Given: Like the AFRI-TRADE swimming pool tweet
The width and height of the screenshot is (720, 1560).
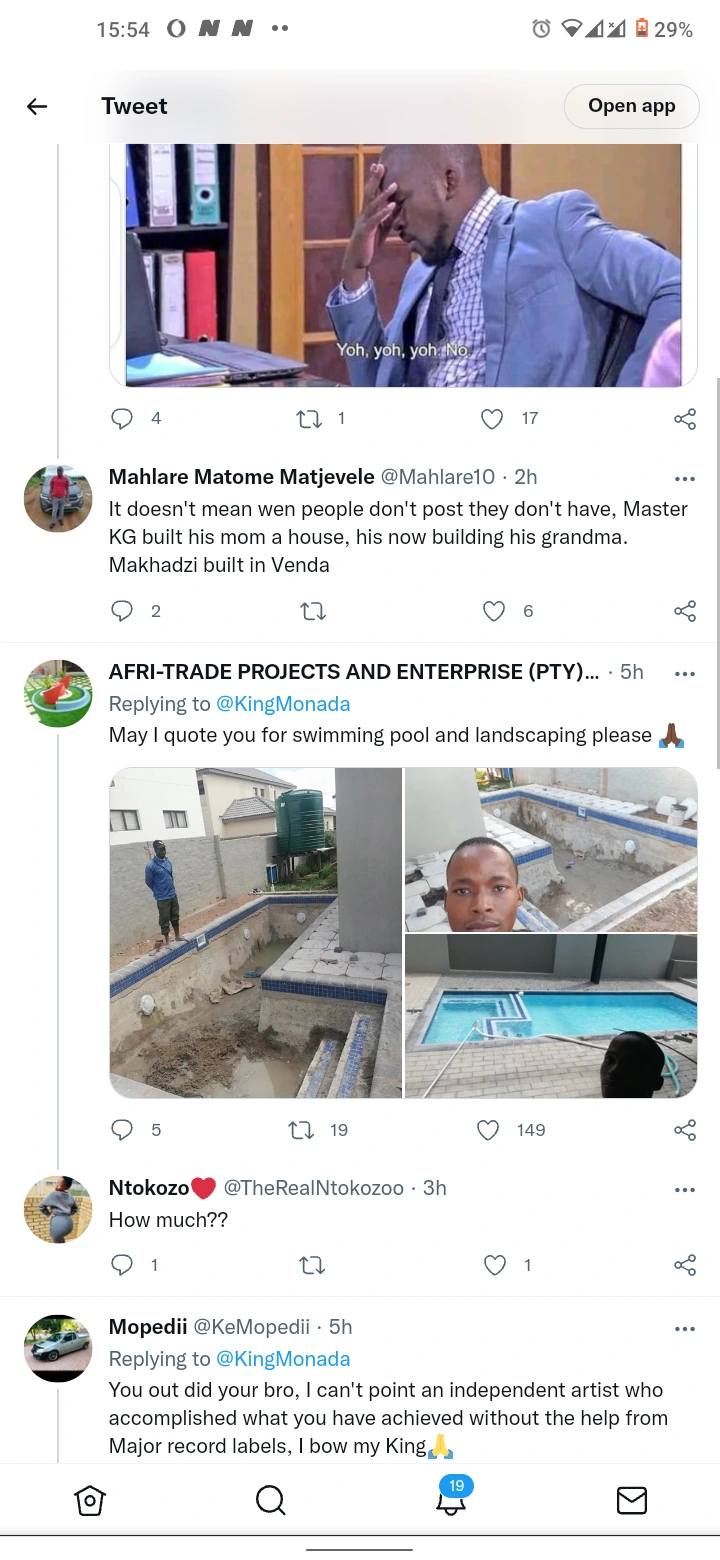Looking at the screenshot, I should (x=488, y=1130).
